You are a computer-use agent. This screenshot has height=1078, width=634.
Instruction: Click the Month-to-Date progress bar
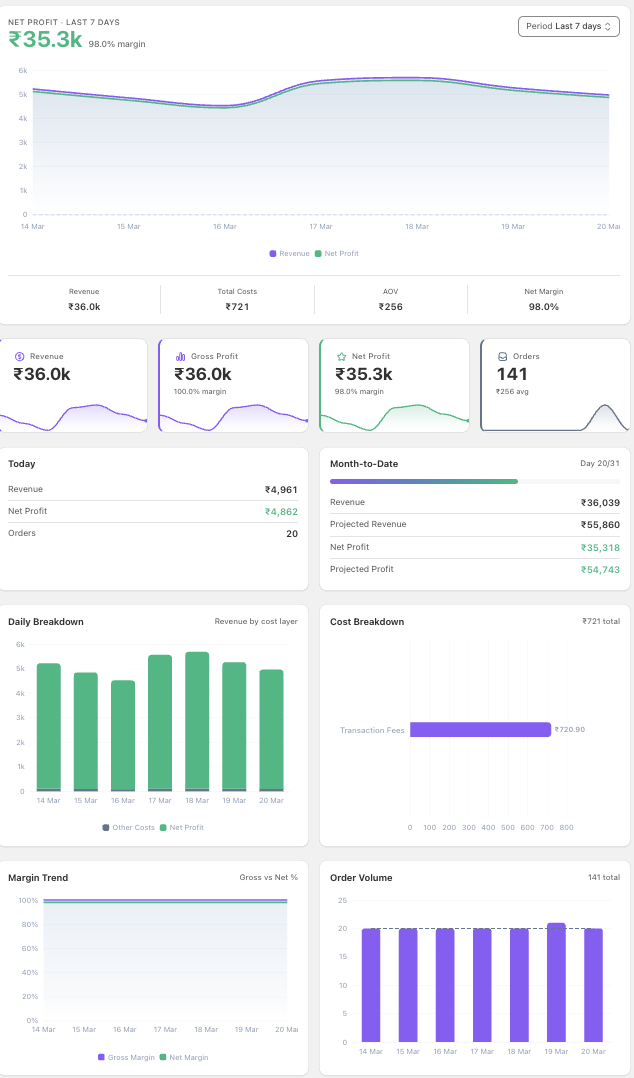tap(474, 481)
